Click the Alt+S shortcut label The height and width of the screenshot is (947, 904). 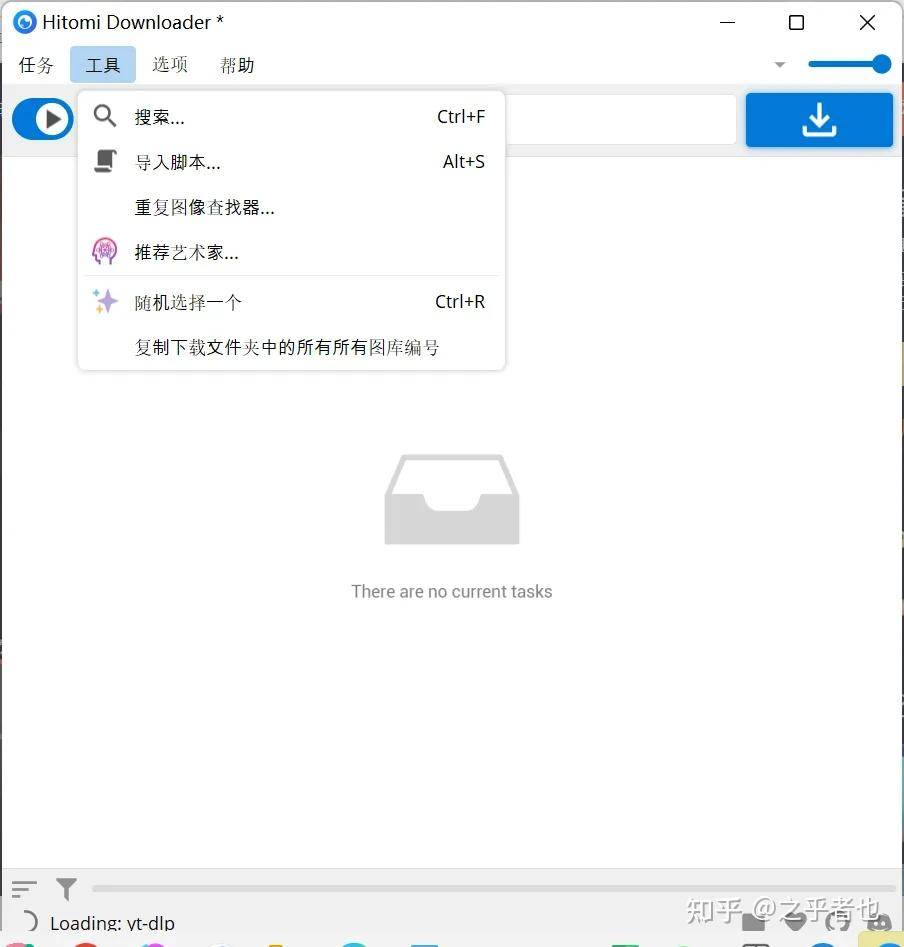coord(464,162)
